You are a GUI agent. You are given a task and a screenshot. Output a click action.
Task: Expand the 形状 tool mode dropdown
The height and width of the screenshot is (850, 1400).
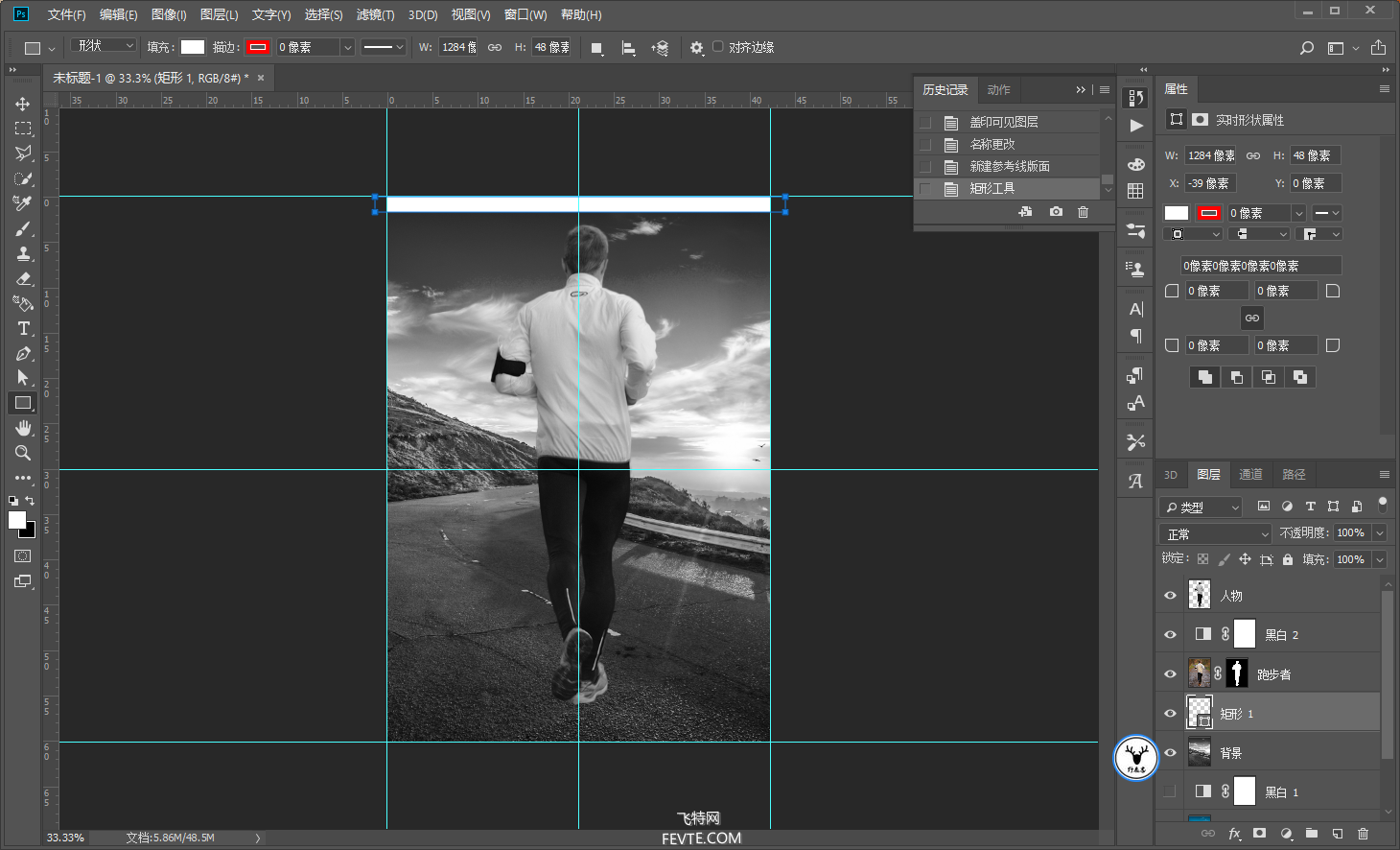104,46
